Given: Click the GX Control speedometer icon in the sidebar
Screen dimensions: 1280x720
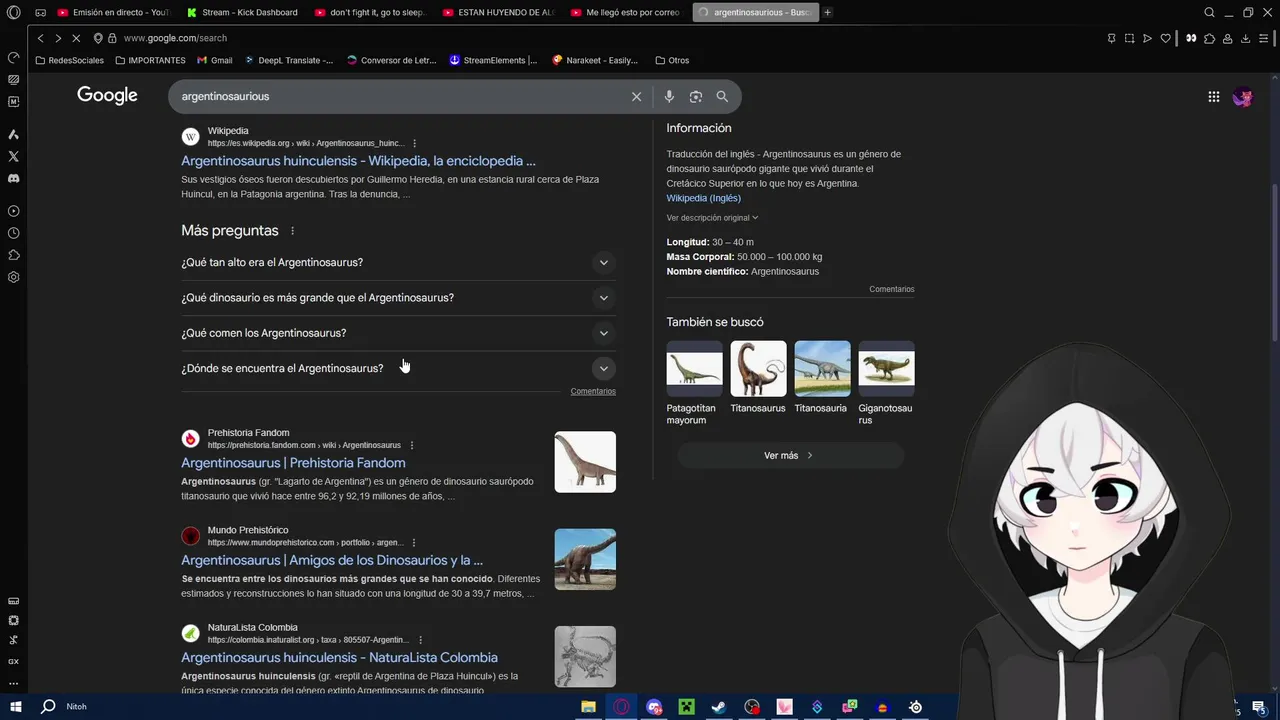Looking at the screenshot, I should (13, 57).
